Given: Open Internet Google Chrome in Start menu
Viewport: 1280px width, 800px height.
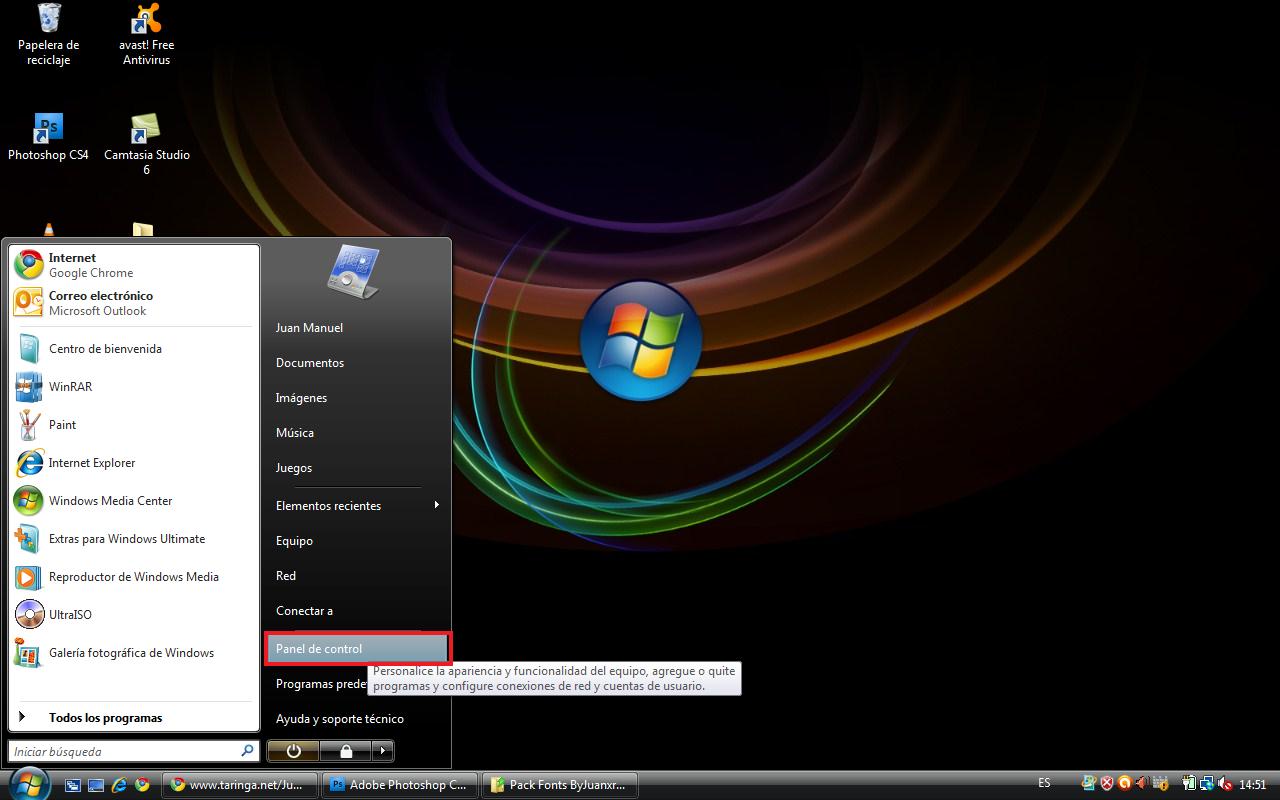Looking at the screenshot, I should coord(134,265).
